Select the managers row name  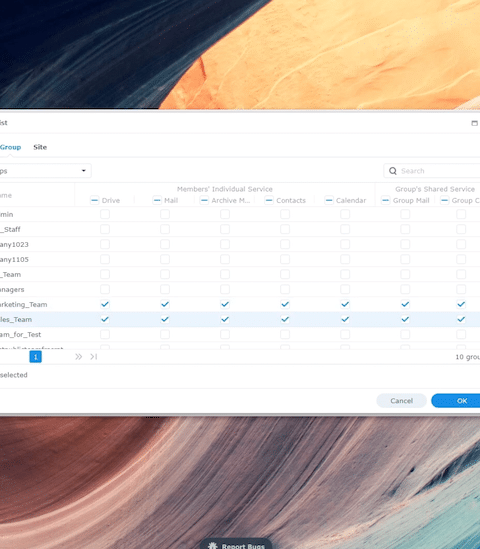click(12, 289)
